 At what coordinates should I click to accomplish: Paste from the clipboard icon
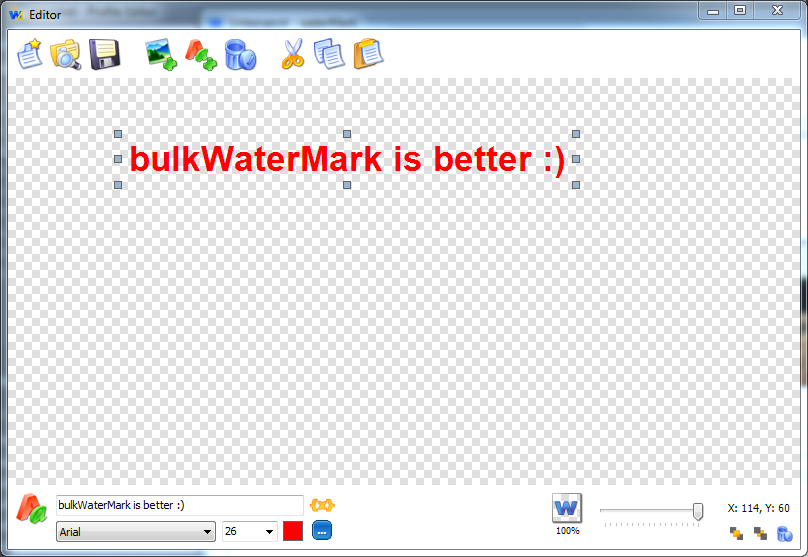click(368, 54)
